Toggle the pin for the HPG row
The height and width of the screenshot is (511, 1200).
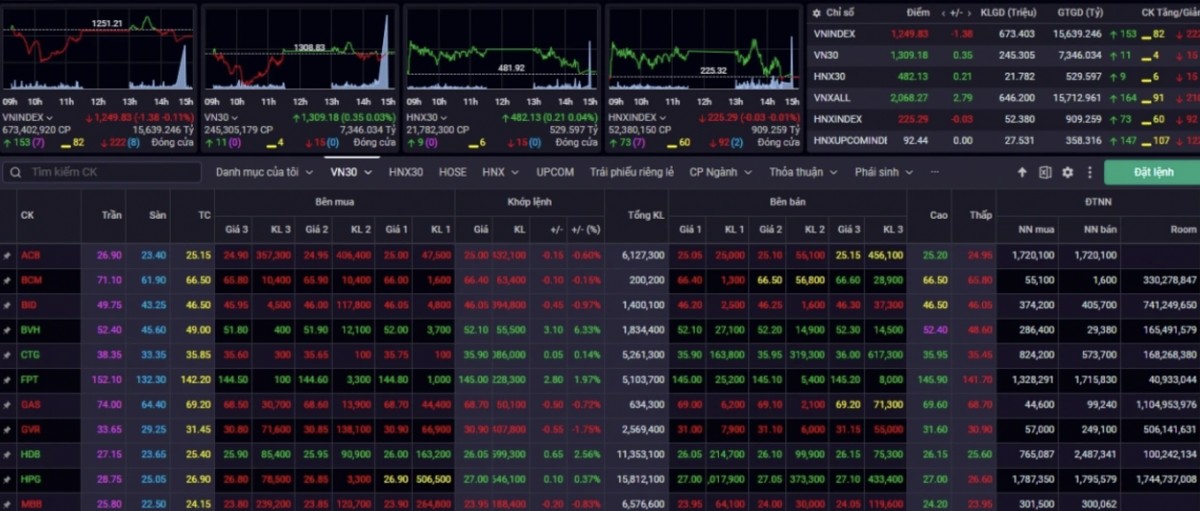click(x=8, y=480)
